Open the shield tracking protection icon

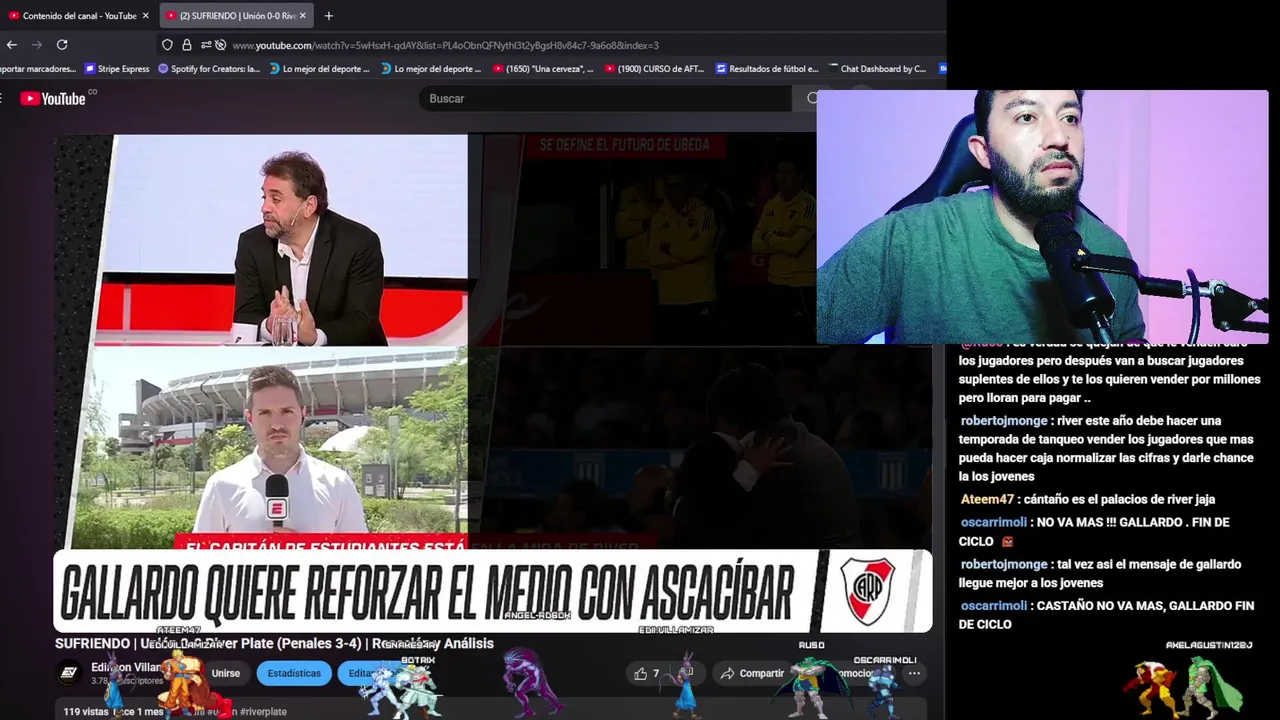[167, 45]
